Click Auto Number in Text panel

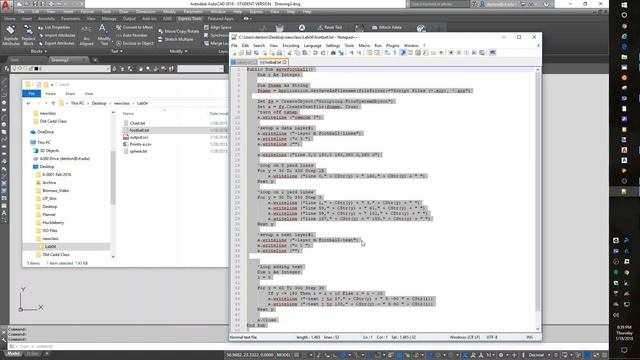coord(131,36)
